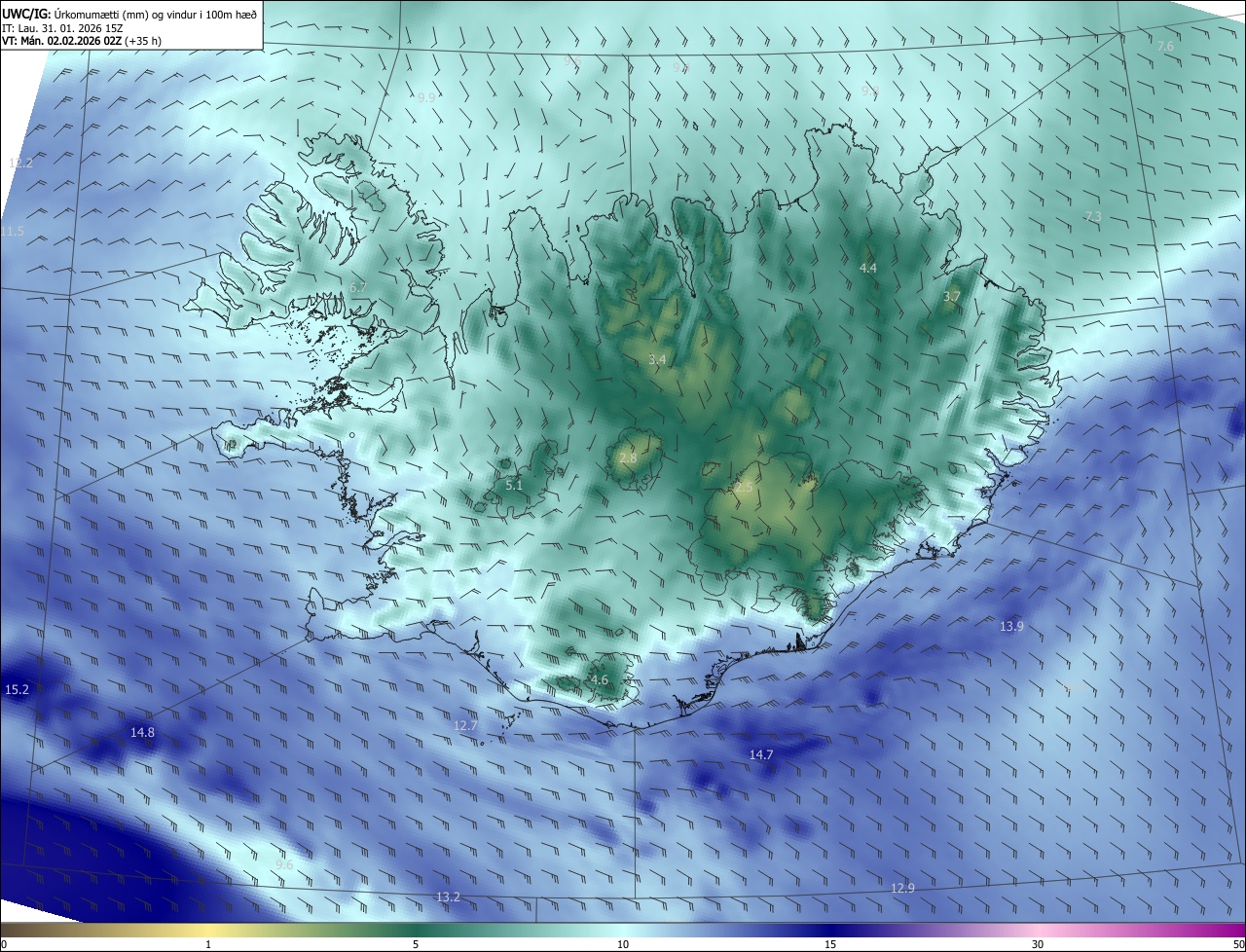
Task: Click the 15.2 value on the map
Action: 17,689
